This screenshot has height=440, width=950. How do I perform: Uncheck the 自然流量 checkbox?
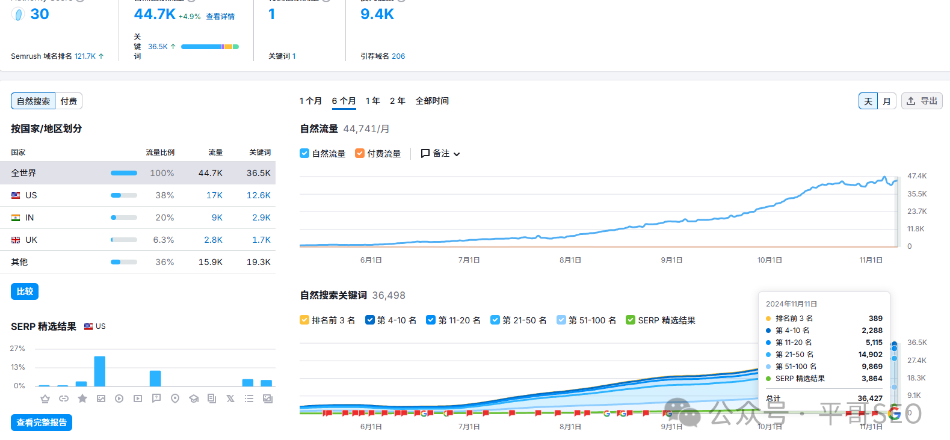tap(305, 154)
